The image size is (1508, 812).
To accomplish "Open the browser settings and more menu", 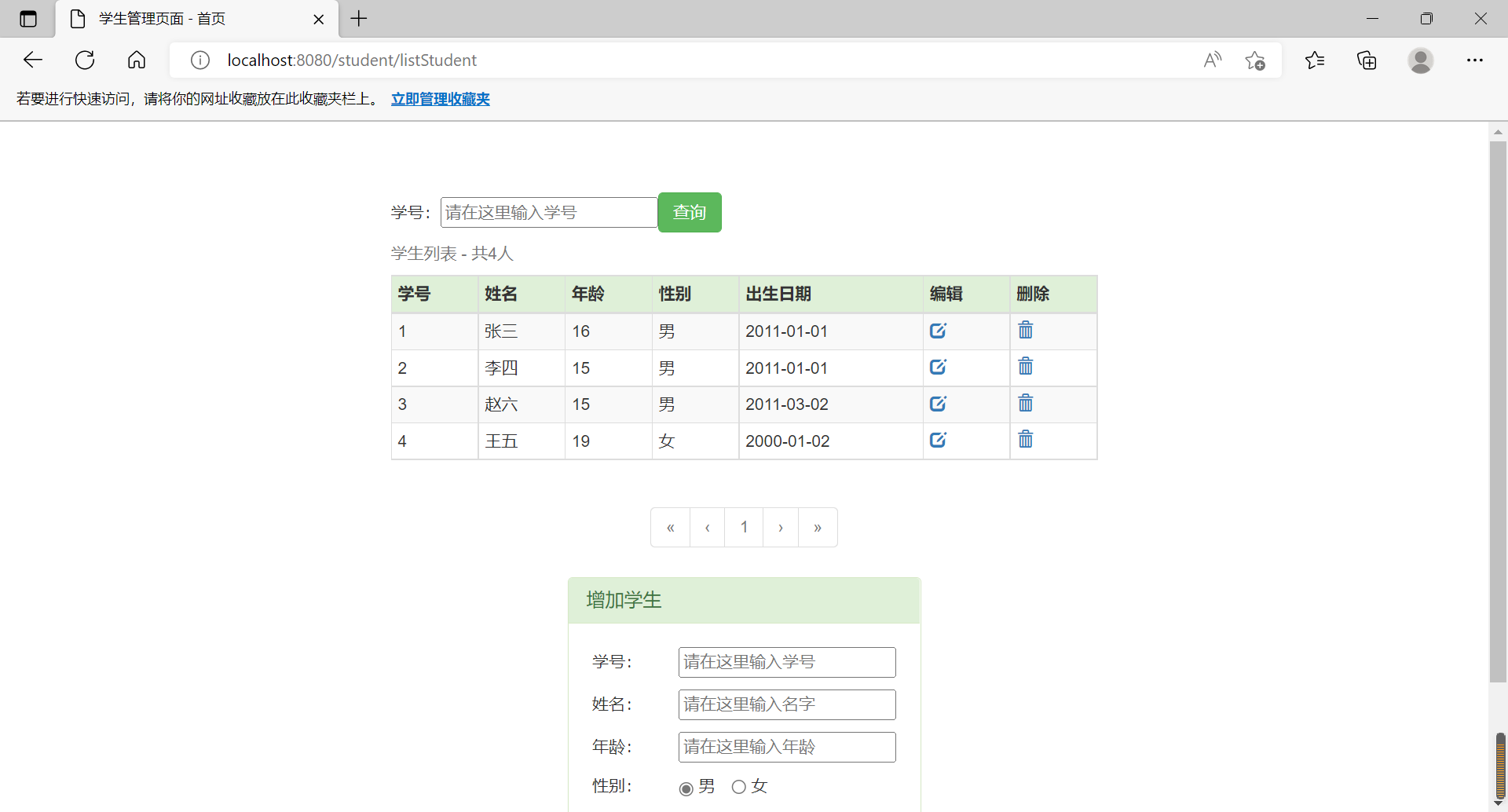I will (1475, 60).
